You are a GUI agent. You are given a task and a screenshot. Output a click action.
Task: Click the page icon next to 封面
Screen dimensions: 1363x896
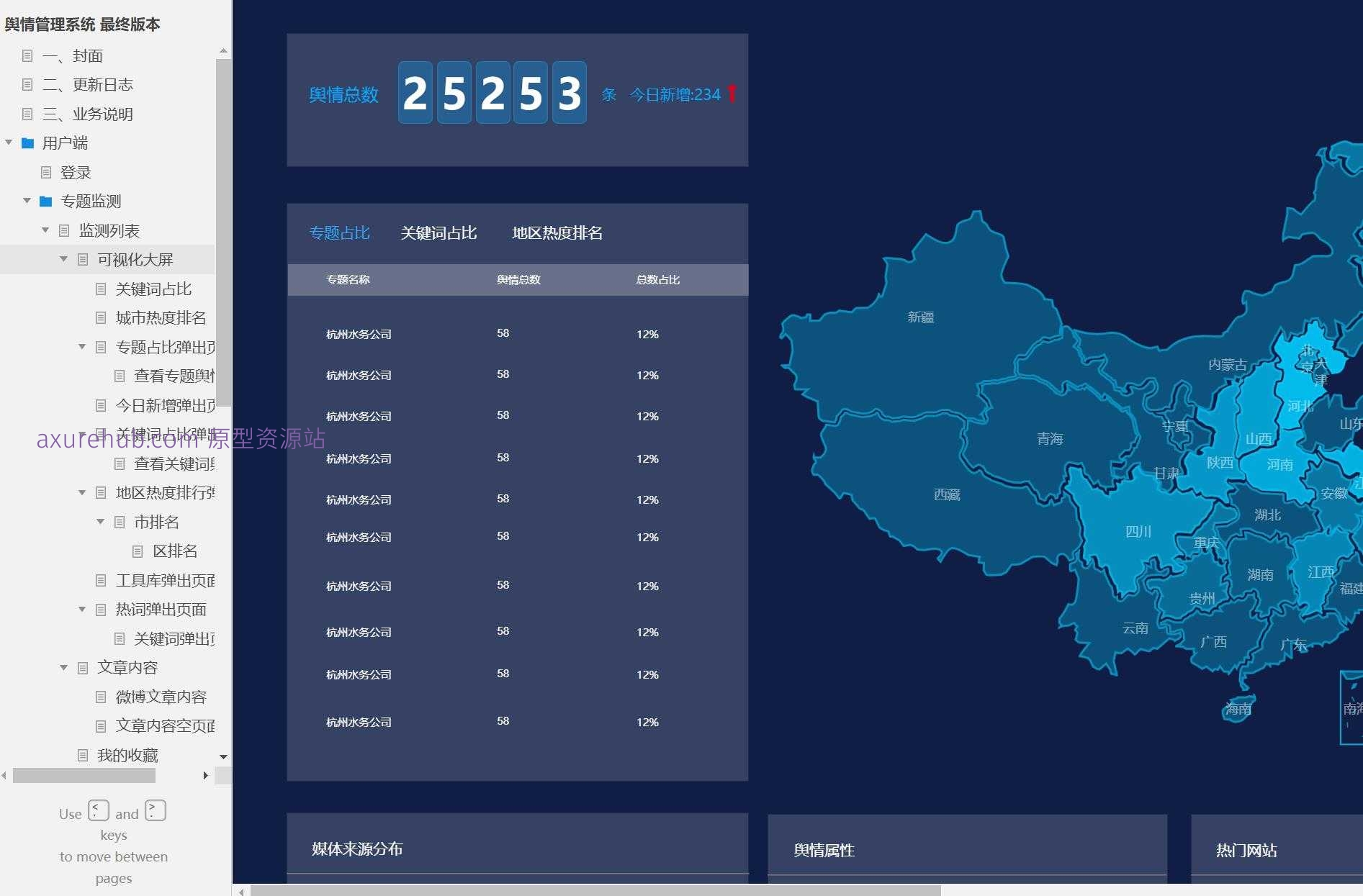[27, 56]
